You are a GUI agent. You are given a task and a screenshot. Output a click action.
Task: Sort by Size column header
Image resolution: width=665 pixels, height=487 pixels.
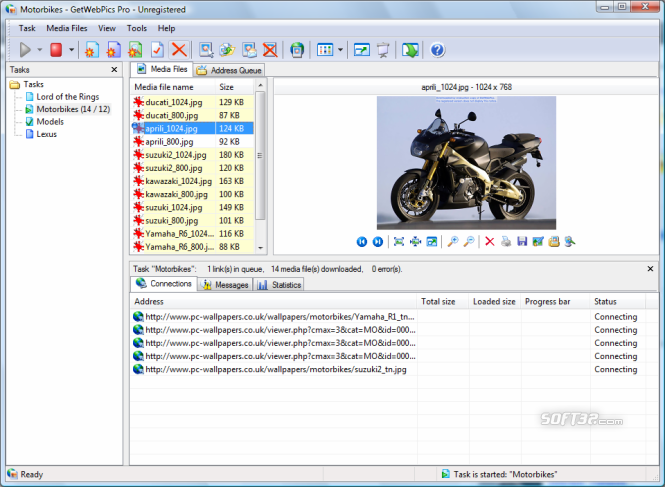click(235, 87)
